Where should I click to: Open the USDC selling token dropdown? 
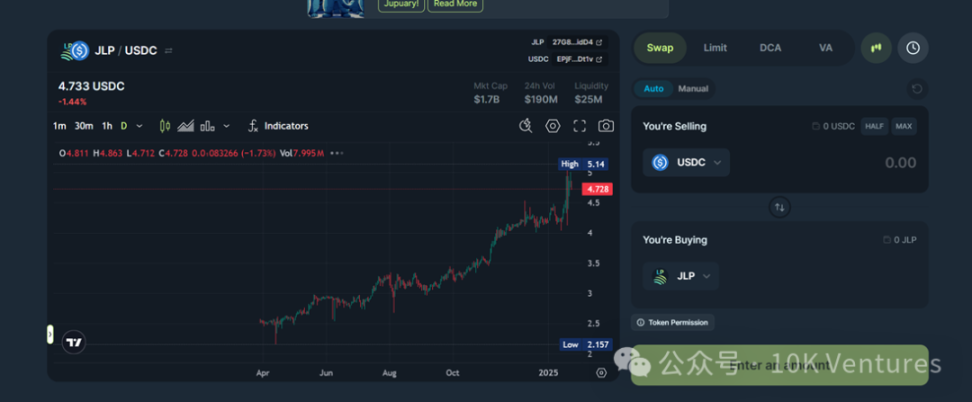pyautogui.click(x=686, y=163)
